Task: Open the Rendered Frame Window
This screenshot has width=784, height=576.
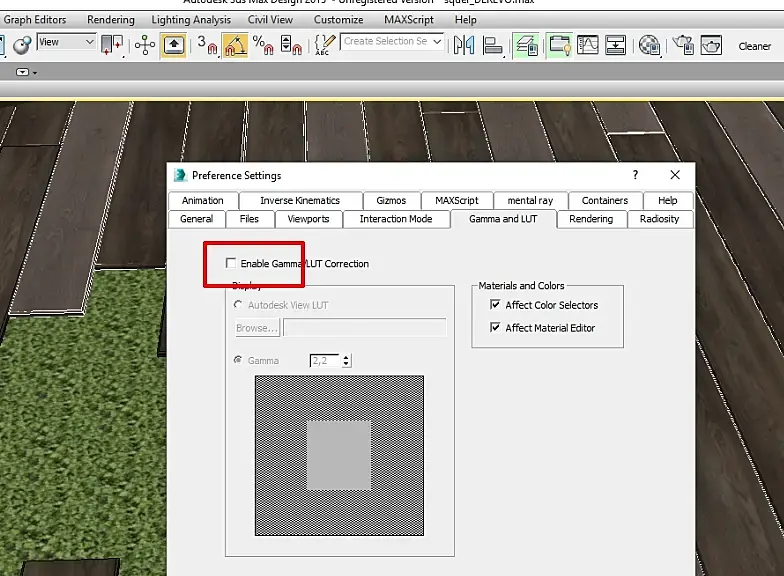Action: (x=711, y=46)
